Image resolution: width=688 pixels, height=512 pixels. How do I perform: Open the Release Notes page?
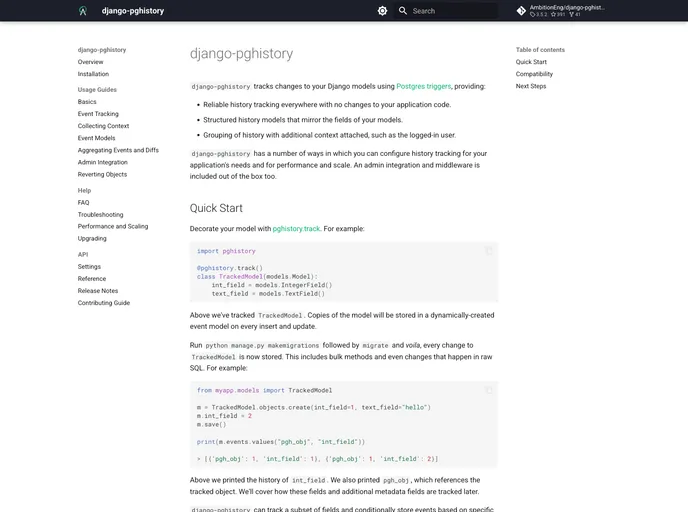coord(98,291)
